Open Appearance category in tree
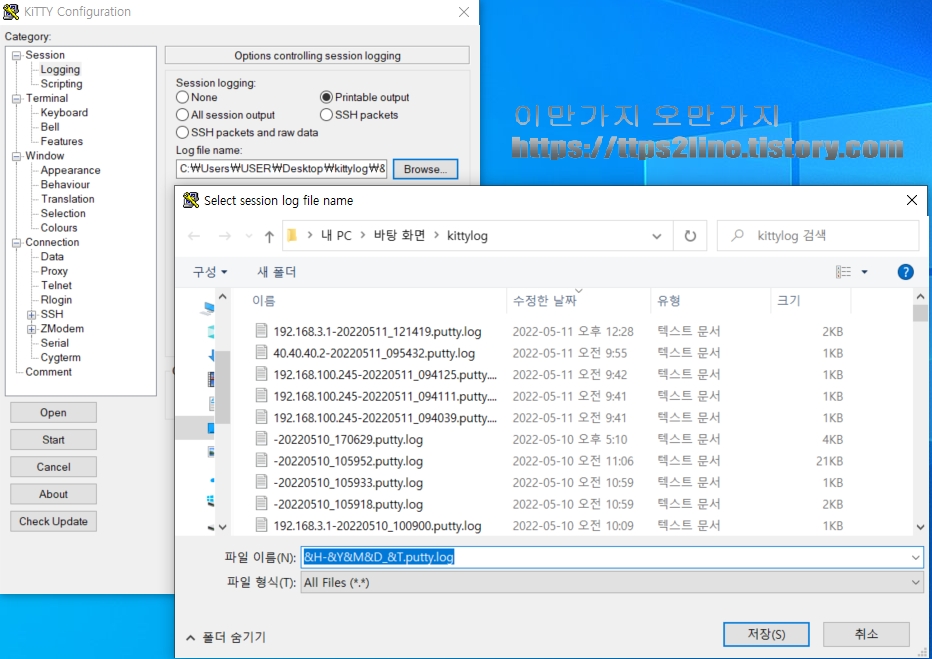Image resolution: width=932 pixels, height=659 pixels. 70,170
